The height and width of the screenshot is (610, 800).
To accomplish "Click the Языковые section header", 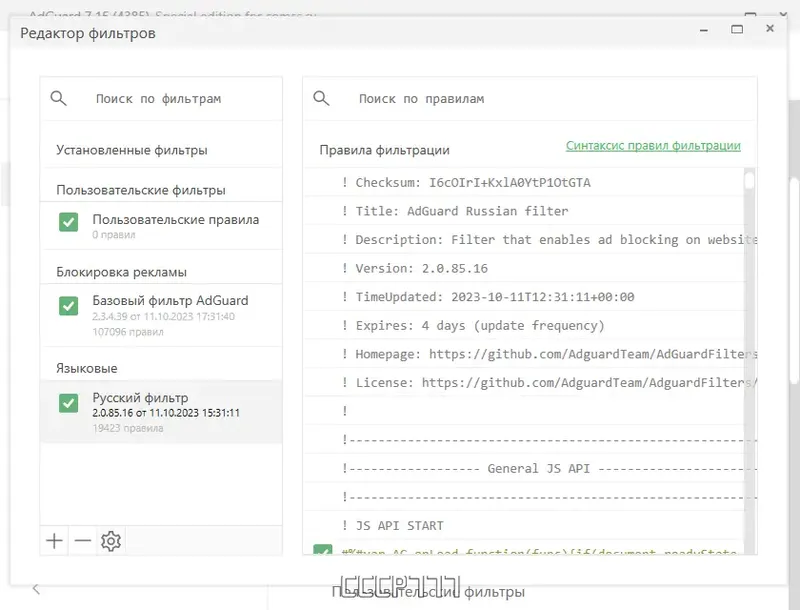I will 87,368.
